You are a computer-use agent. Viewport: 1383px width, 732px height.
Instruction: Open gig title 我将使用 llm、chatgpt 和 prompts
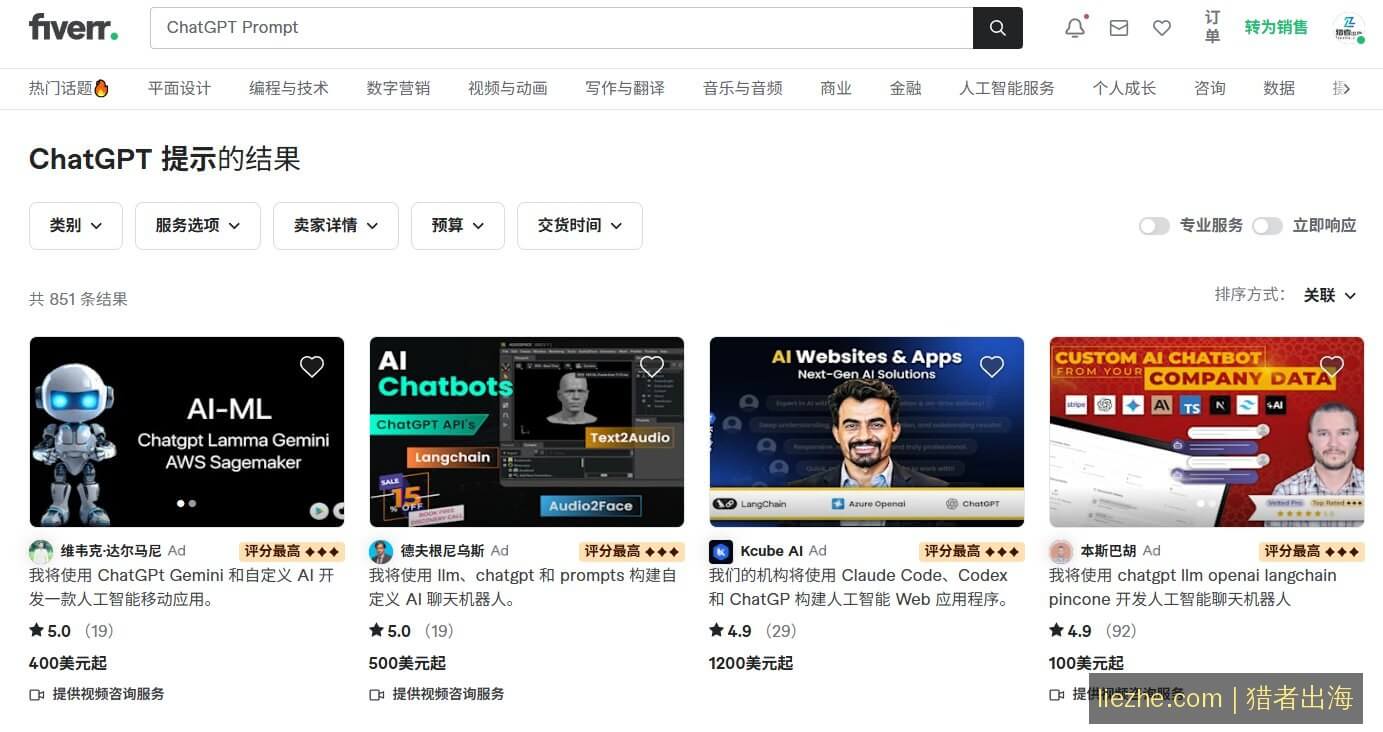523,588
